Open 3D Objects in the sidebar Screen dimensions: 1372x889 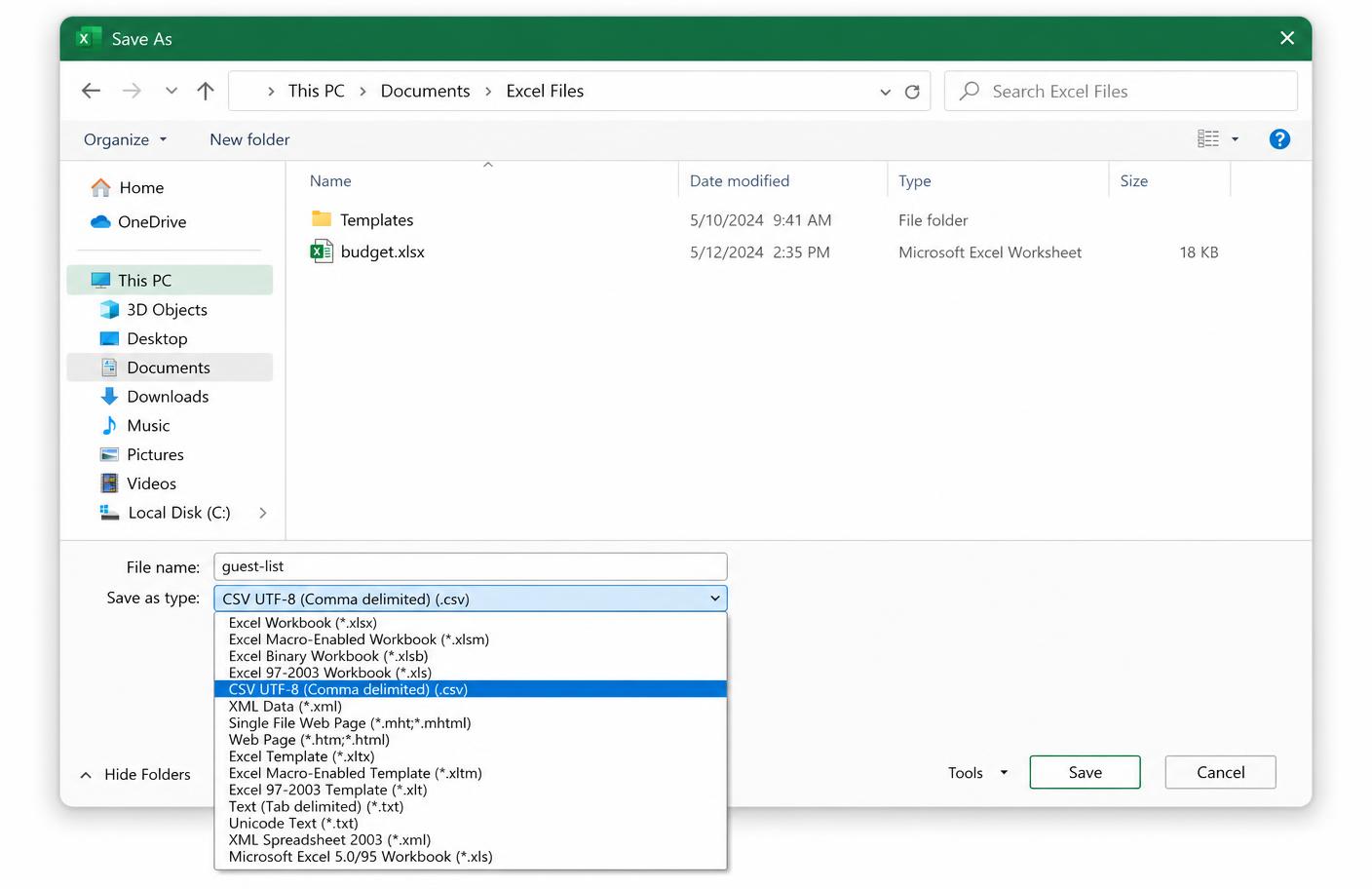pyautogui.click(x=167, y=309)
